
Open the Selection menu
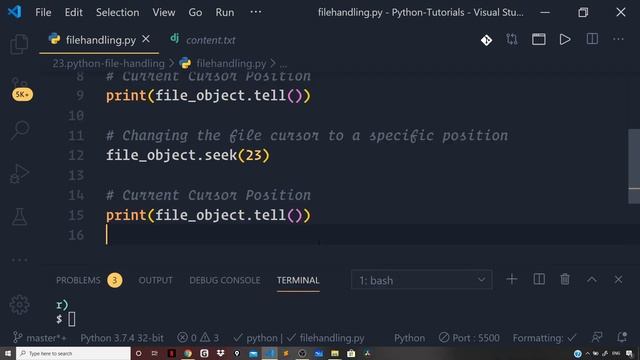(118, 12)
